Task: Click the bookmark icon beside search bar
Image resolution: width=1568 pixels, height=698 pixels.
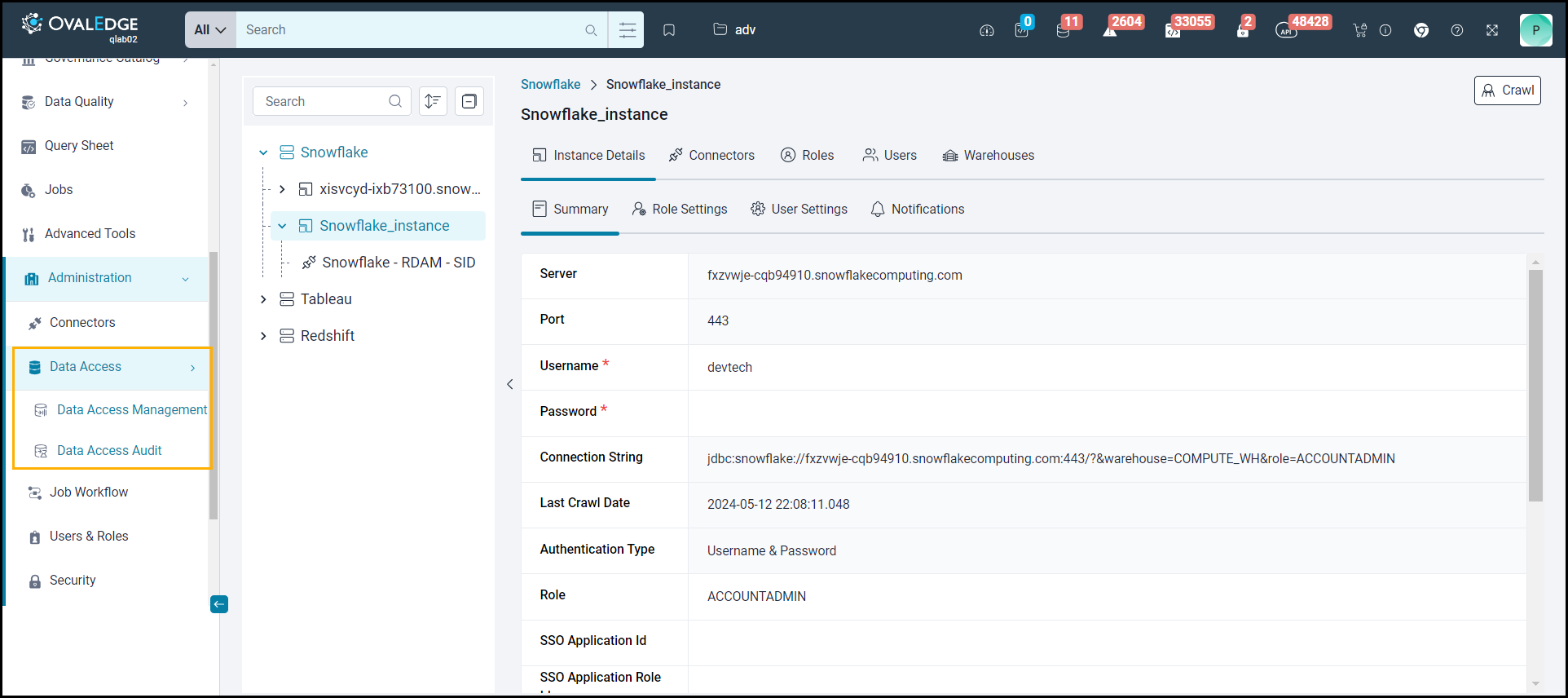Action: 669,30
